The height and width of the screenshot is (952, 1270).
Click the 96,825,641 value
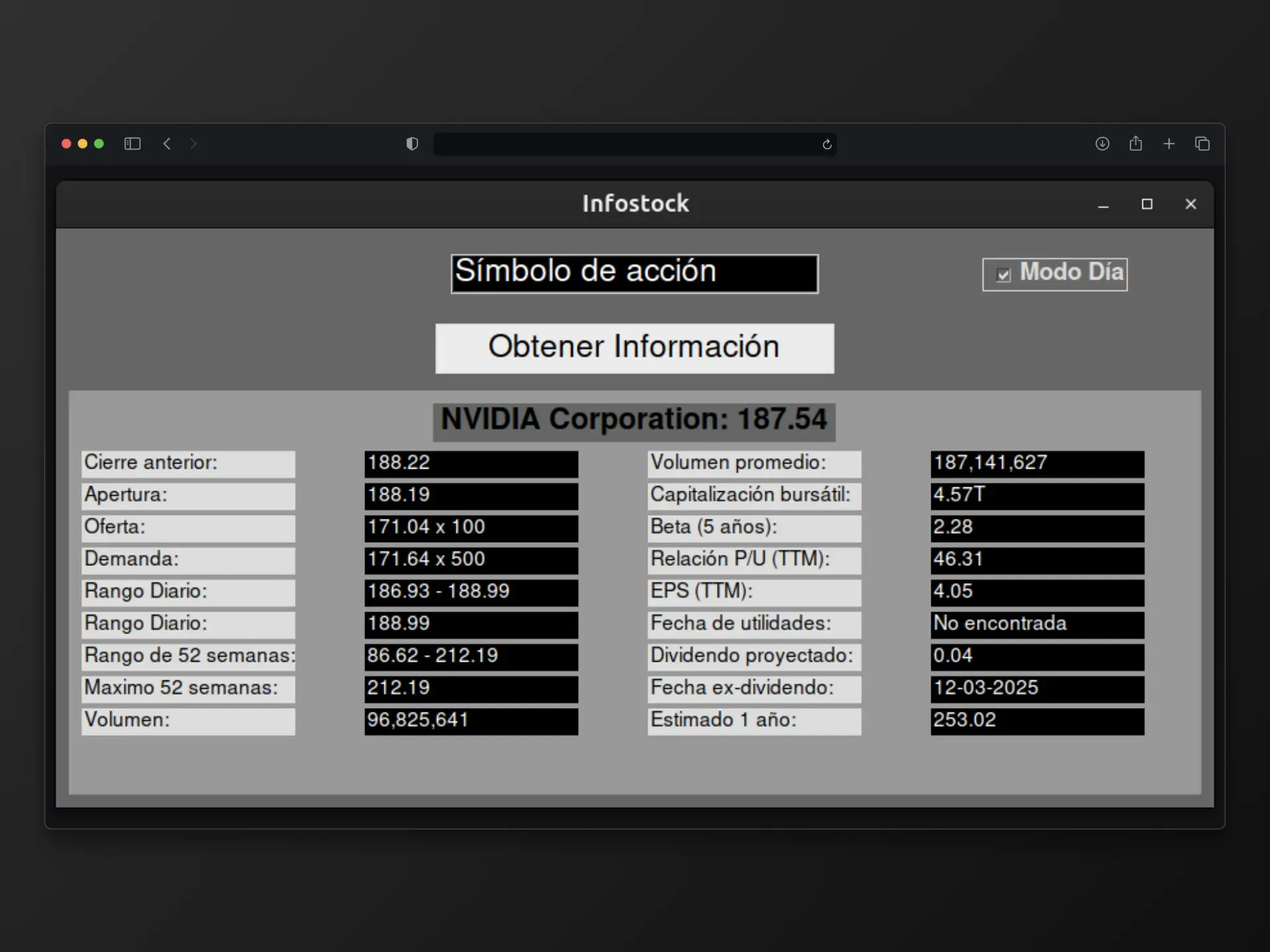471,722
